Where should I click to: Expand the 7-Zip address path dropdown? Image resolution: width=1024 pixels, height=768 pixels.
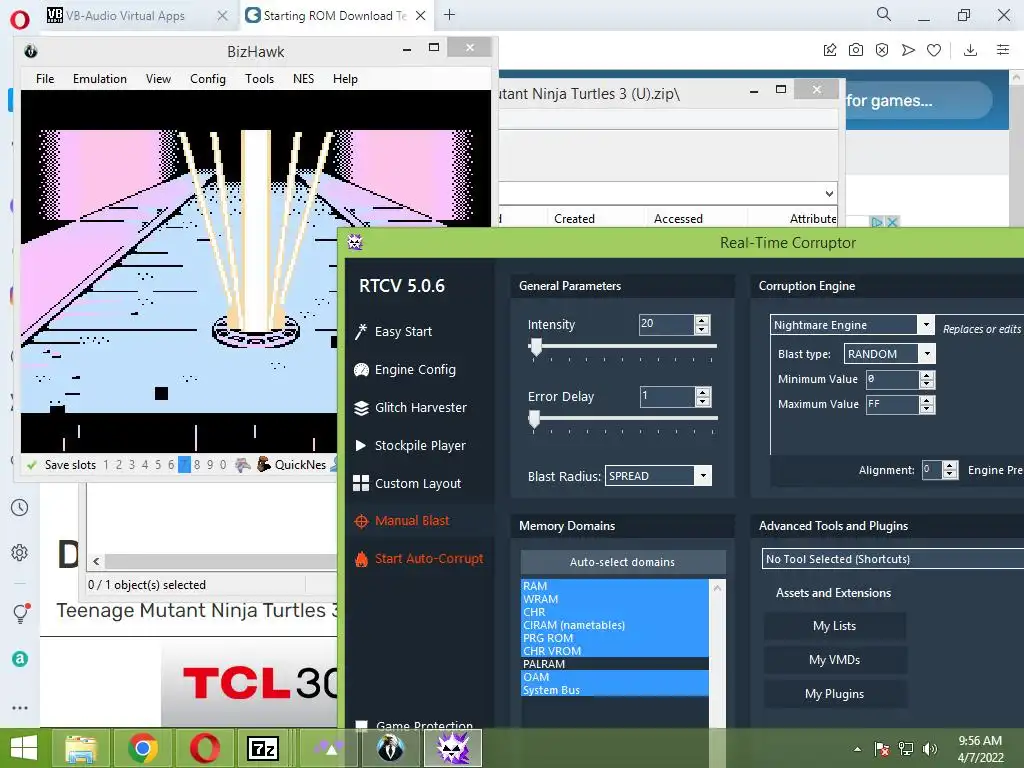point(829,193)
